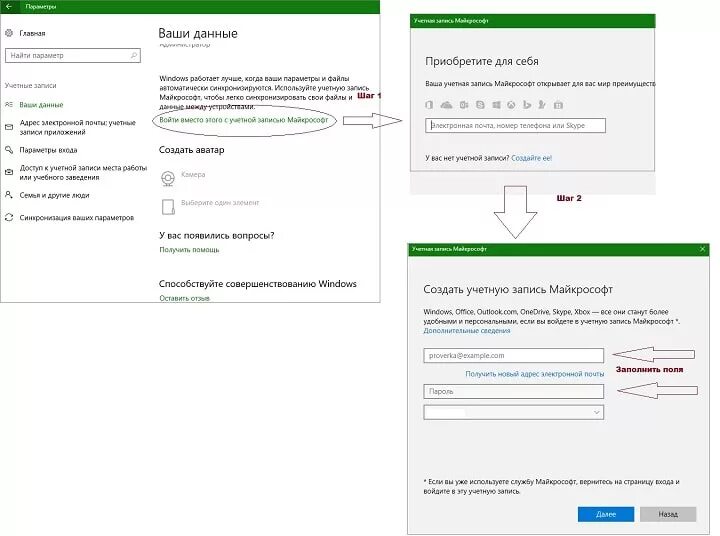Select Ваши данные in the sidebar
The image size is (720, 536).
[x=41, y=105]
